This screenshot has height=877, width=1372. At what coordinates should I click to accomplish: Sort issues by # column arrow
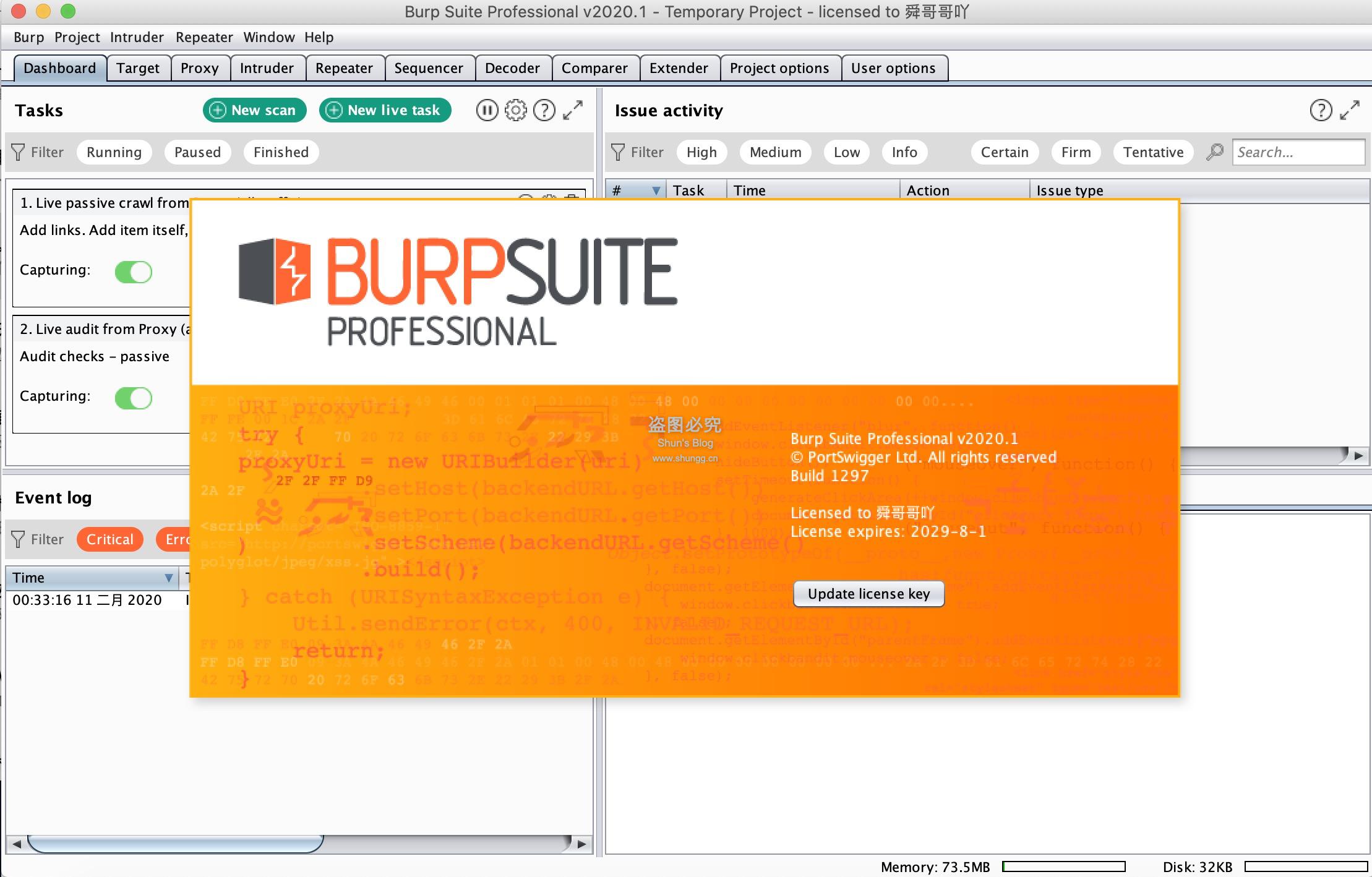pyautogui.click(x=656, y=190)
